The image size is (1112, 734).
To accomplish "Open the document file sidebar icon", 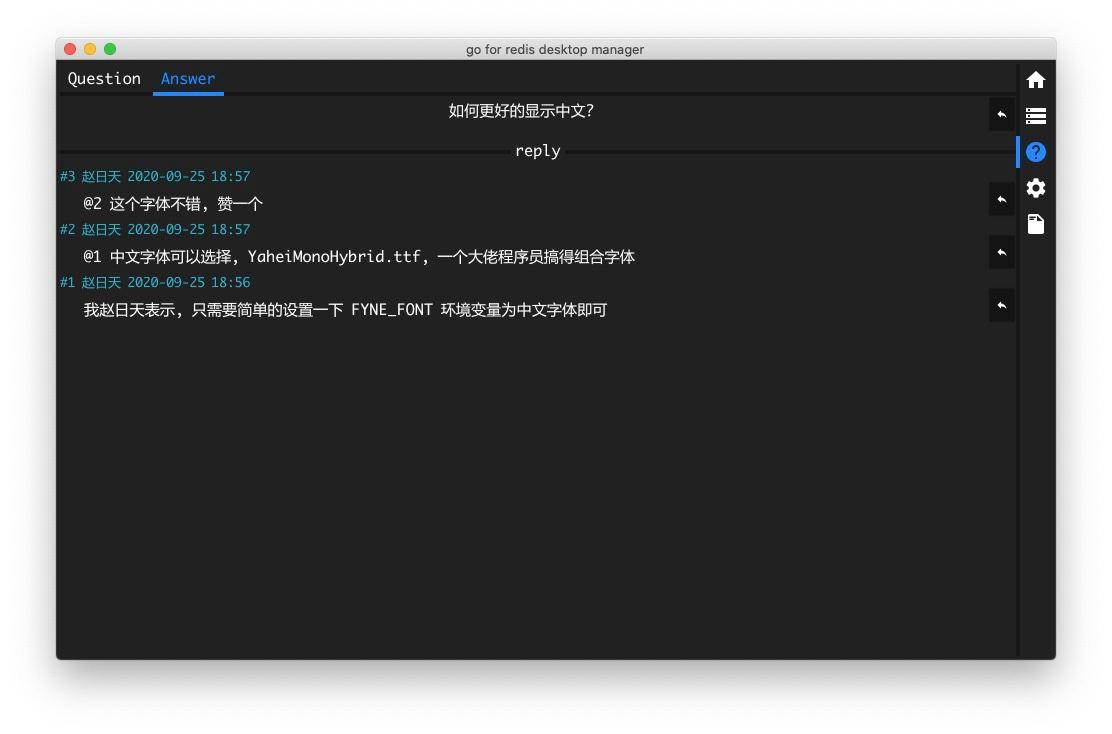I will (x=1035, y=224).
